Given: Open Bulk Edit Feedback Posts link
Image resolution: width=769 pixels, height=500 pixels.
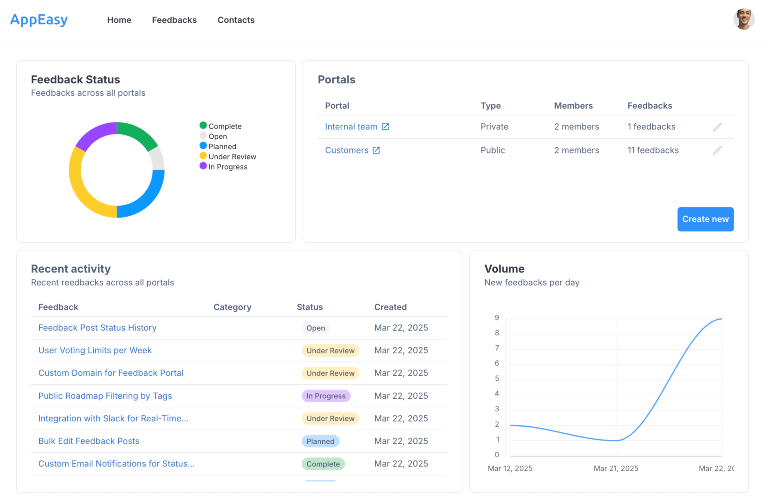Looking at the screenshot, I should pos(89,441).
